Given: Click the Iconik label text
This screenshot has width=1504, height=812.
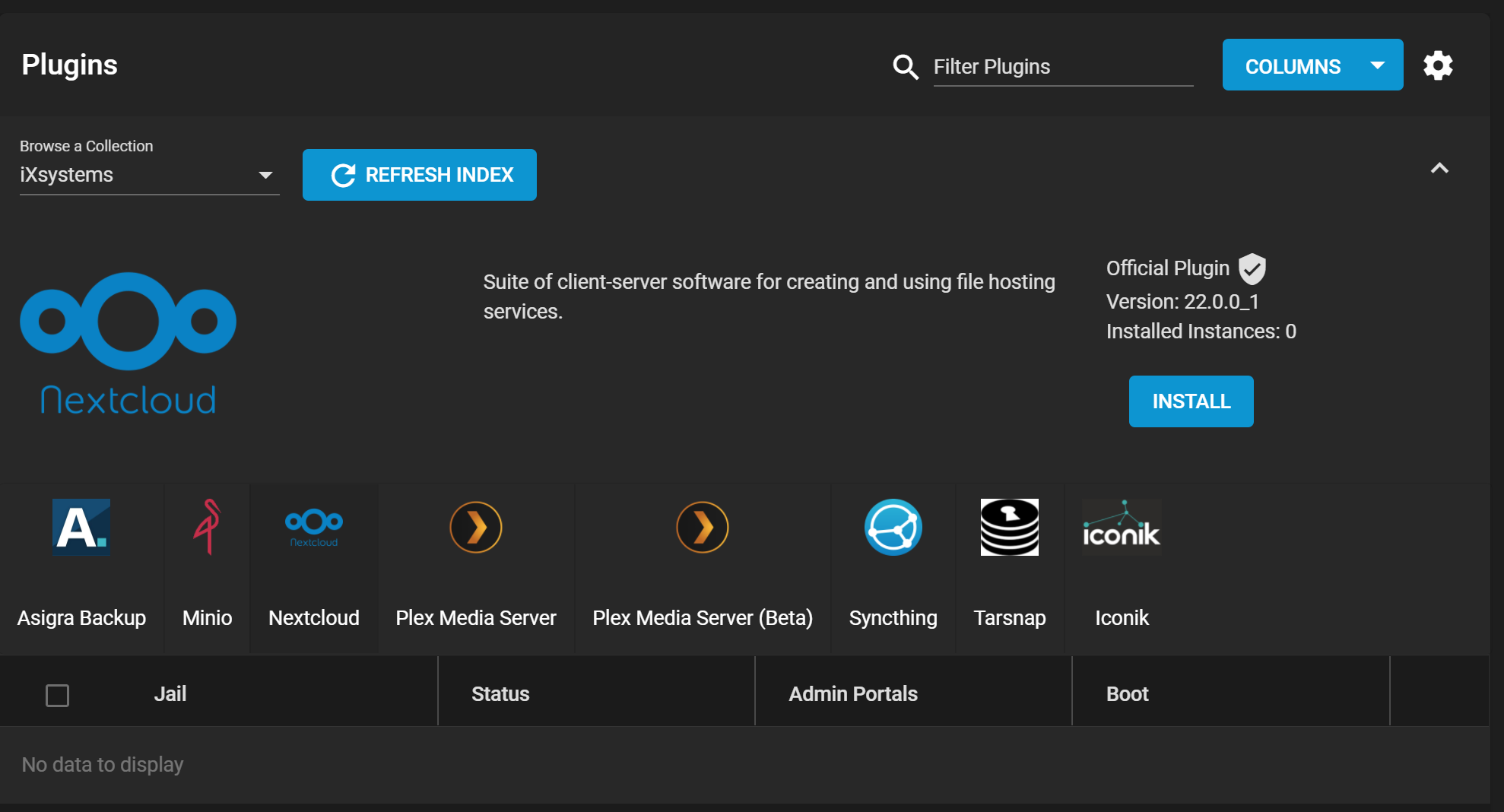Looking at the screenshot, I should pyautogui.click(x=1122, y=618).
